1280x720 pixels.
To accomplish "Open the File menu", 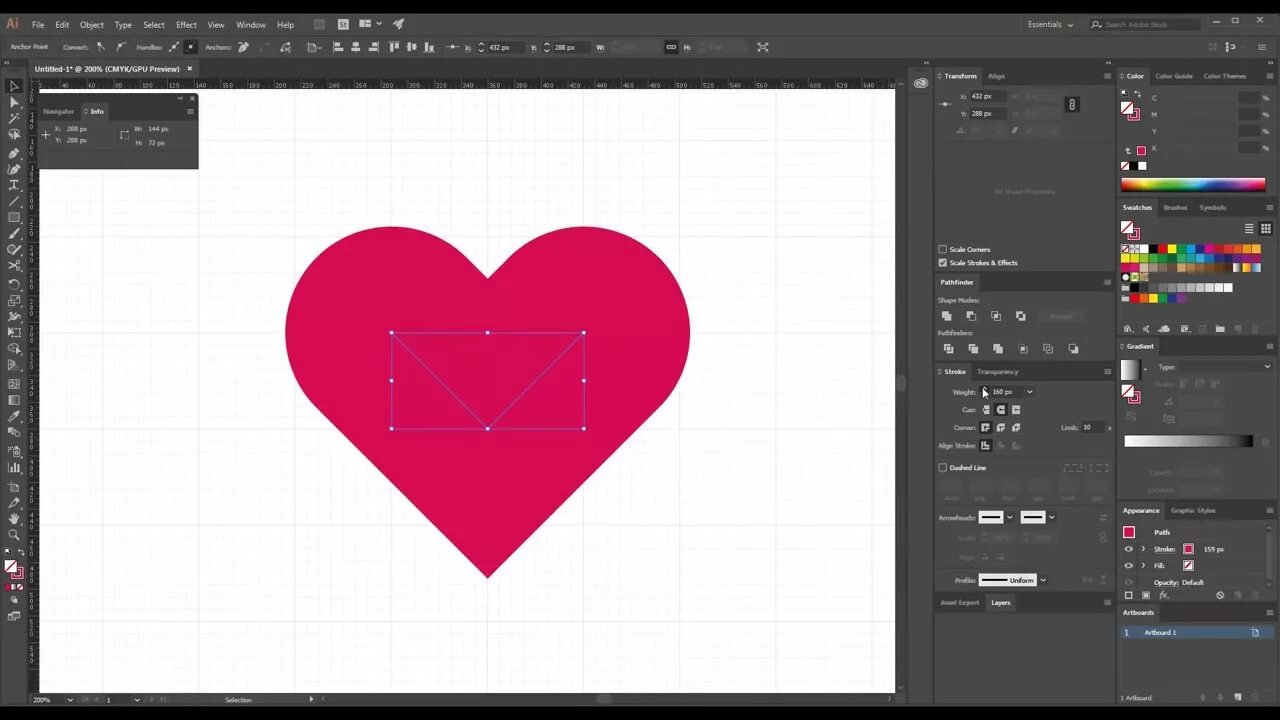I will click(x=38, y=24).
